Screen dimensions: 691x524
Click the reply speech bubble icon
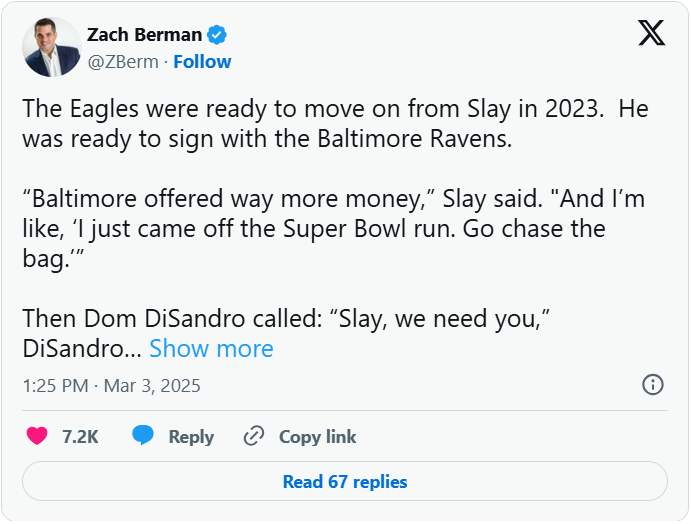143,436
